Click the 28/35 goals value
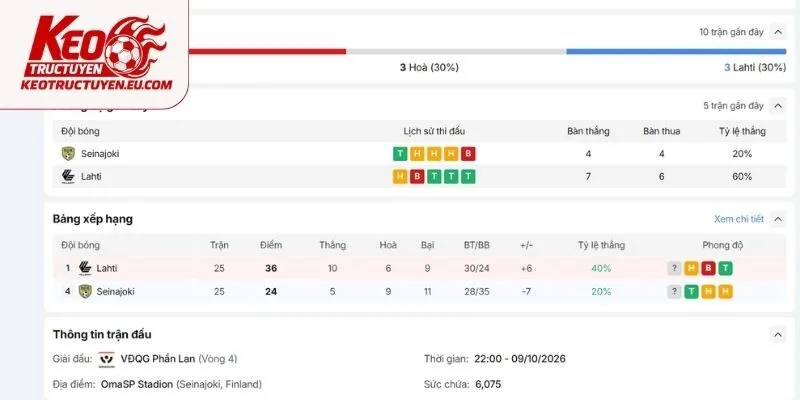Viewport: 800px width, 400px height. (477, 292)
